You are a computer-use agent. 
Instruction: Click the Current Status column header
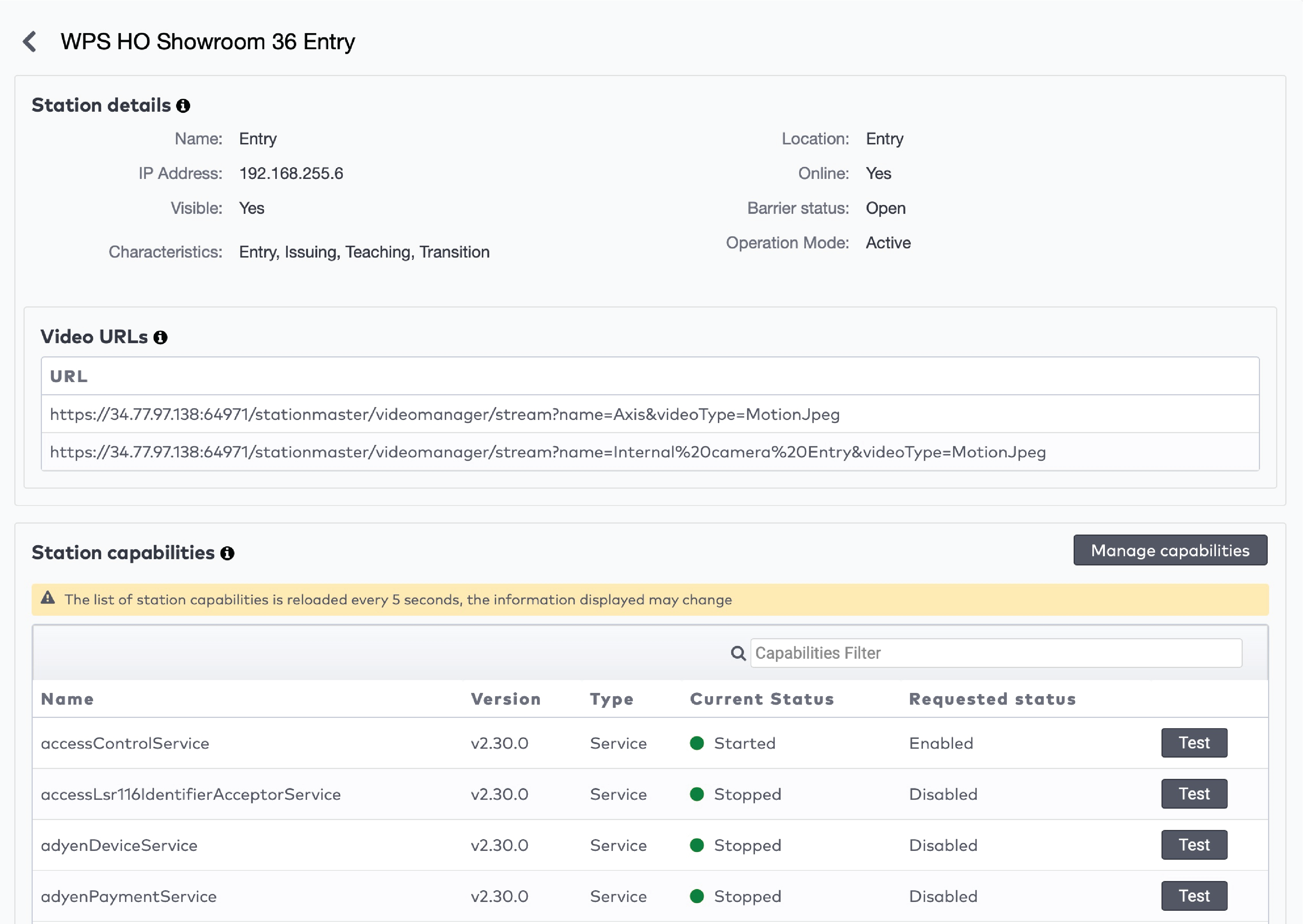click(762, 699)
